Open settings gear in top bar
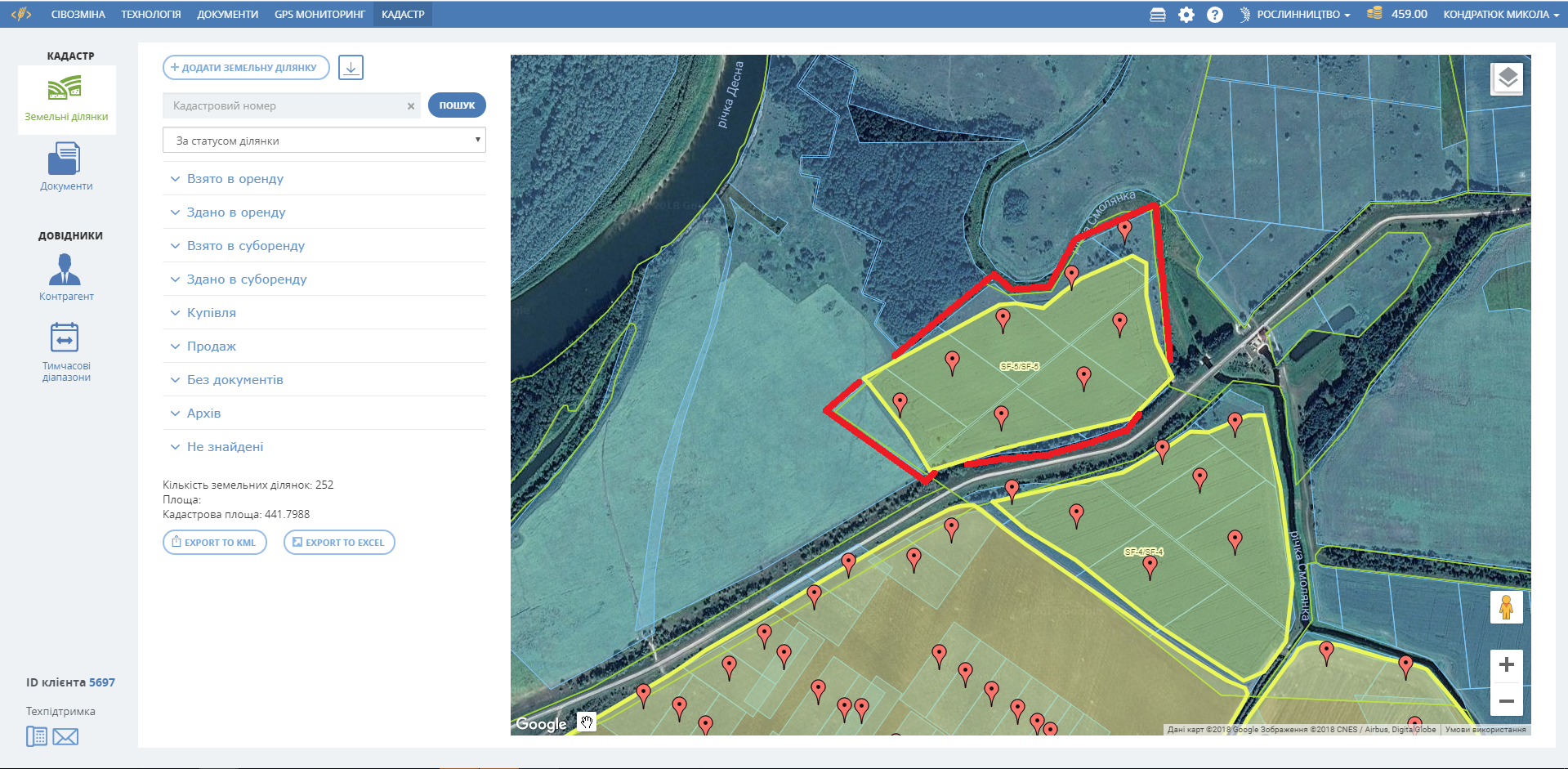 point(1186,15)
